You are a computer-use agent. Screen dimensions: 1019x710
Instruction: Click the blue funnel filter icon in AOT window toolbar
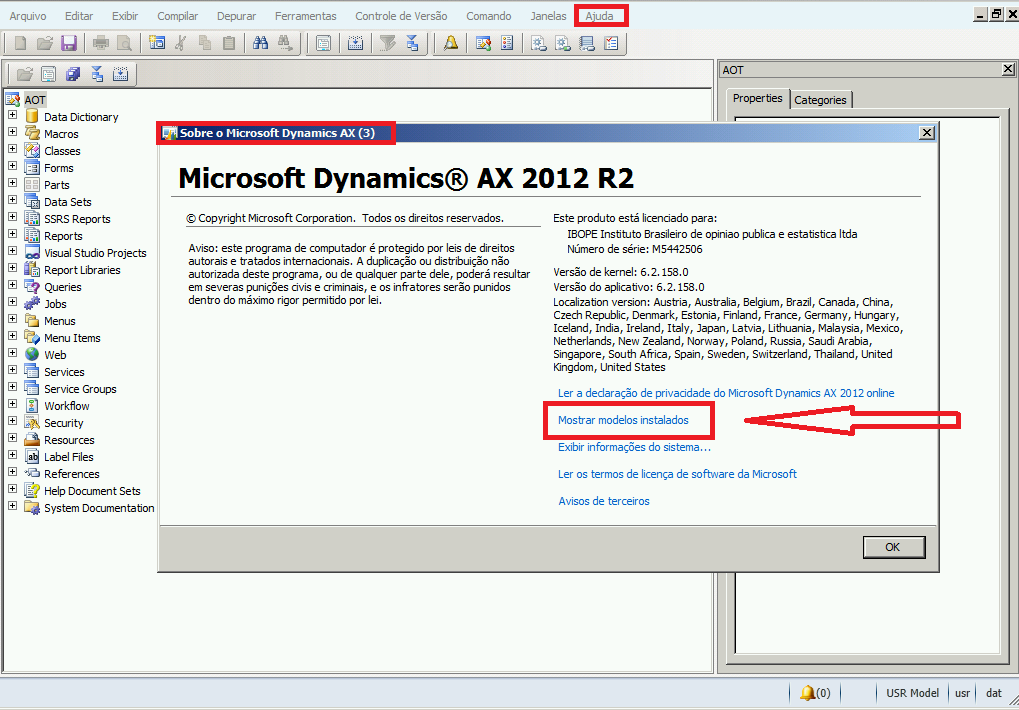coord(97,74)
